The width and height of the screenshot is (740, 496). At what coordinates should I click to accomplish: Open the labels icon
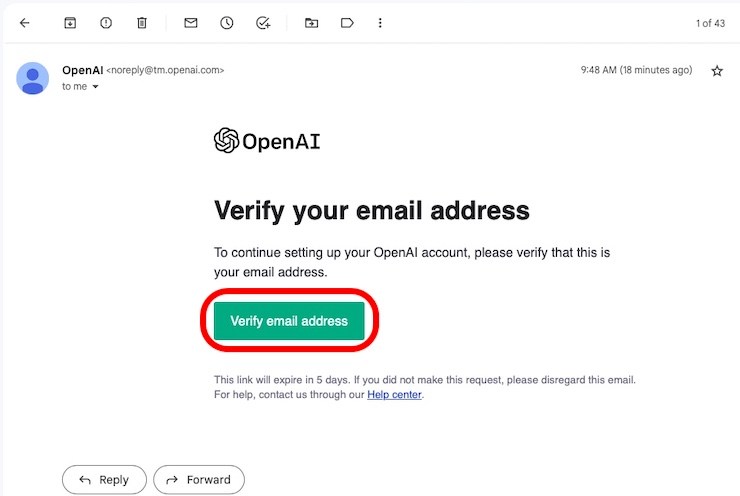(347, 23)
